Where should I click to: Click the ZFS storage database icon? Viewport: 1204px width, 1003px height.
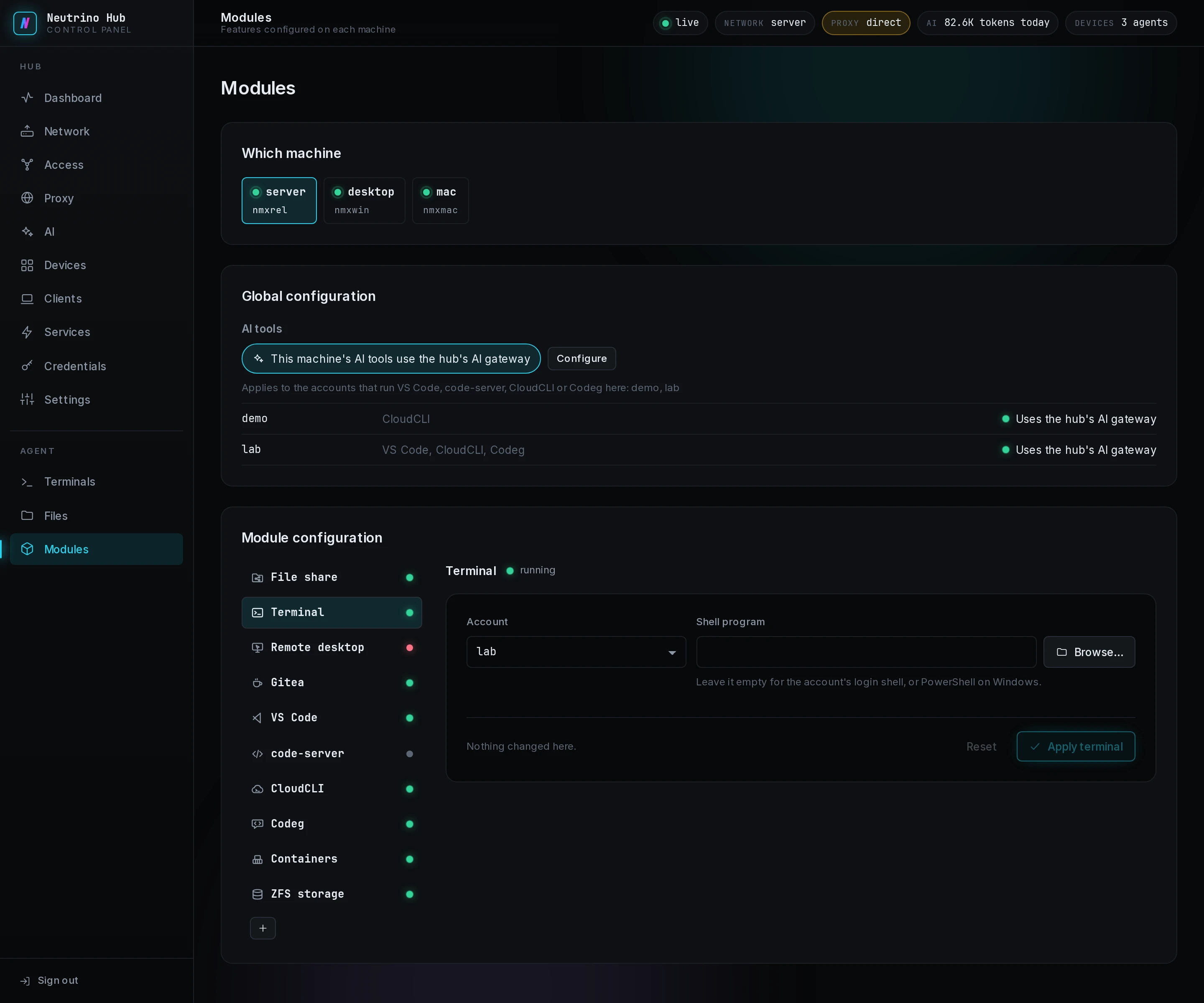pos(258,894)
